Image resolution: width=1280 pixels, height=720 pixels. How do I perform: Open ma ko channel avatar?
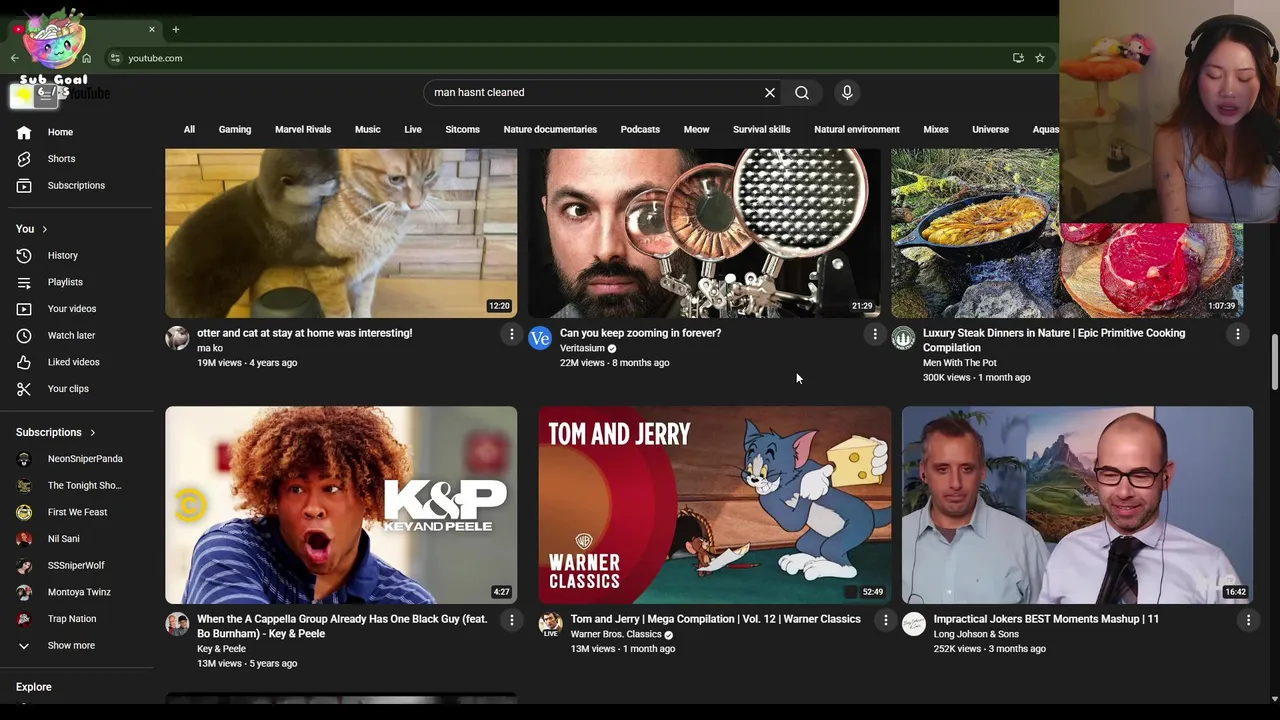click(x=177, y=338)
